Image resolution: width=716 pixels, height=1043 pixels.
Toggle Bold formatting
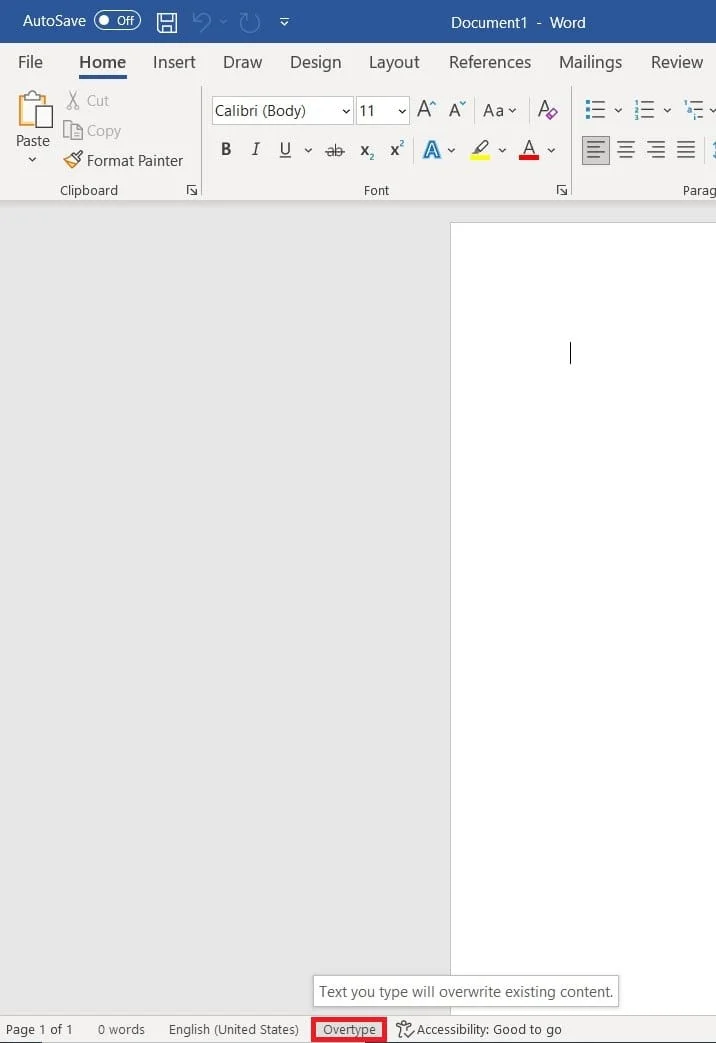tap(226, 150)
